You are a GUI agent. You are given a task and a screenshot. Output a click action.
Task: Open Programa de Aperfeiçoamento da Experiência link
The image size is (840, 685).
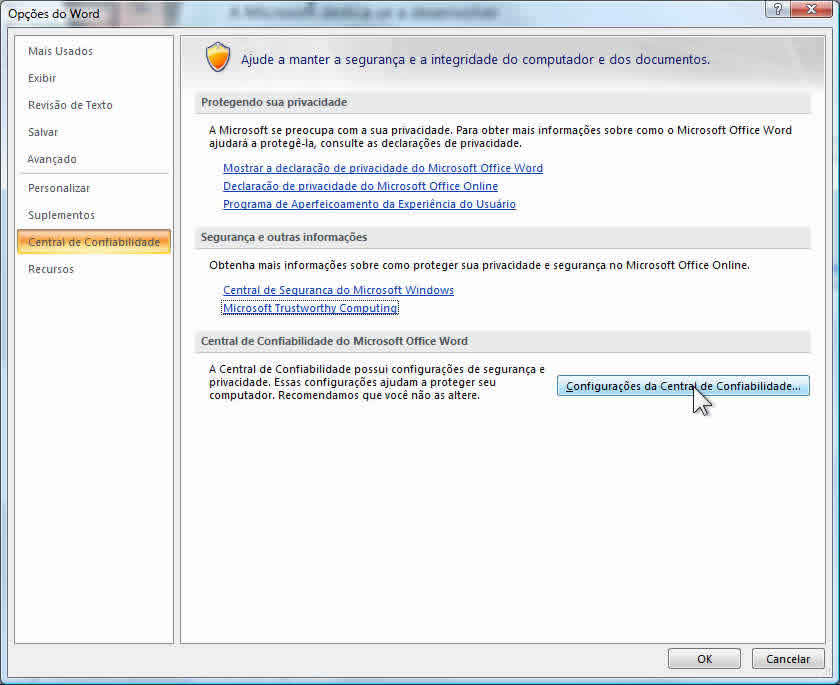click(369, 204)
